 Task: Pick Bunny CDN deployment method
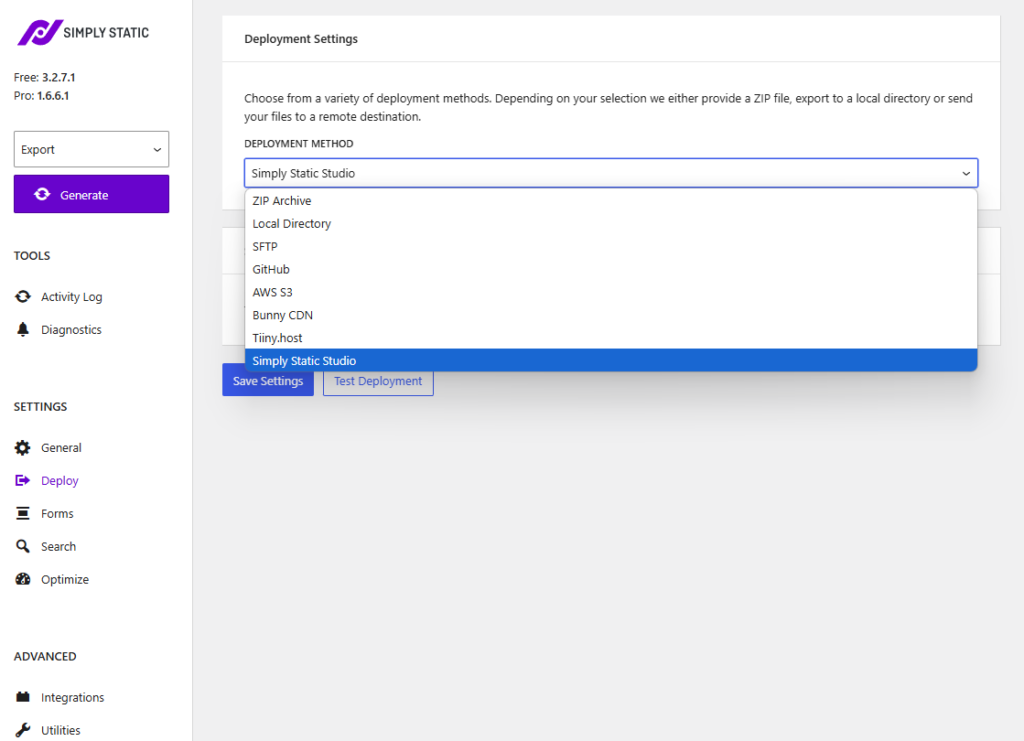point(611,315)
